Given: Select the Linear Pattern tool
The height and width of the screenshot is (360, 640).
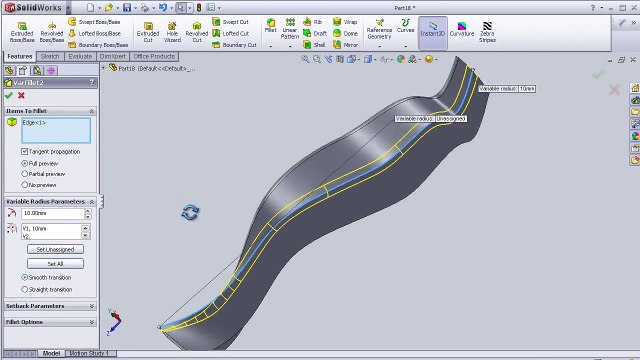Looking at the screenshot, I should click(290, 29).
